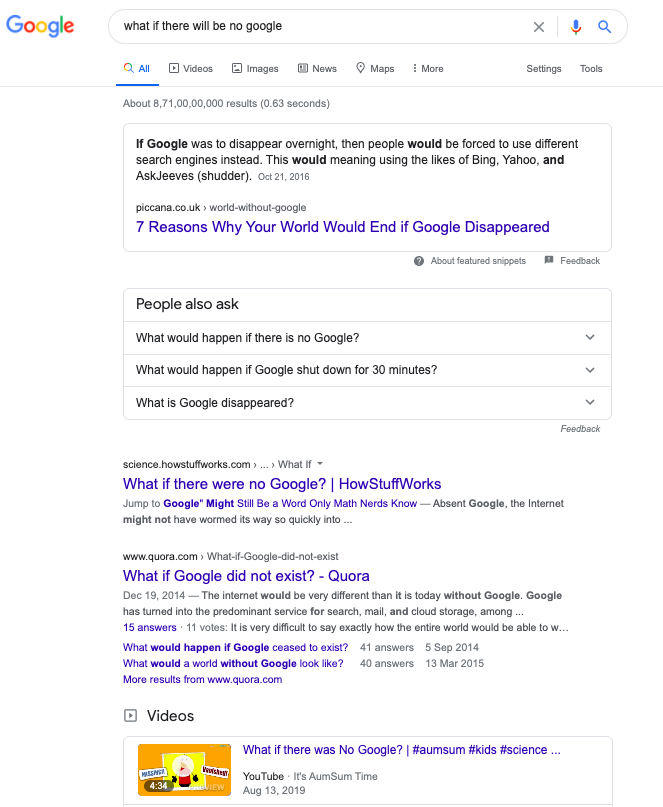Expand "What is Google disappeared?" question
Image resolution: width=663 pixels, height=807 pixels.
(590, 403)
